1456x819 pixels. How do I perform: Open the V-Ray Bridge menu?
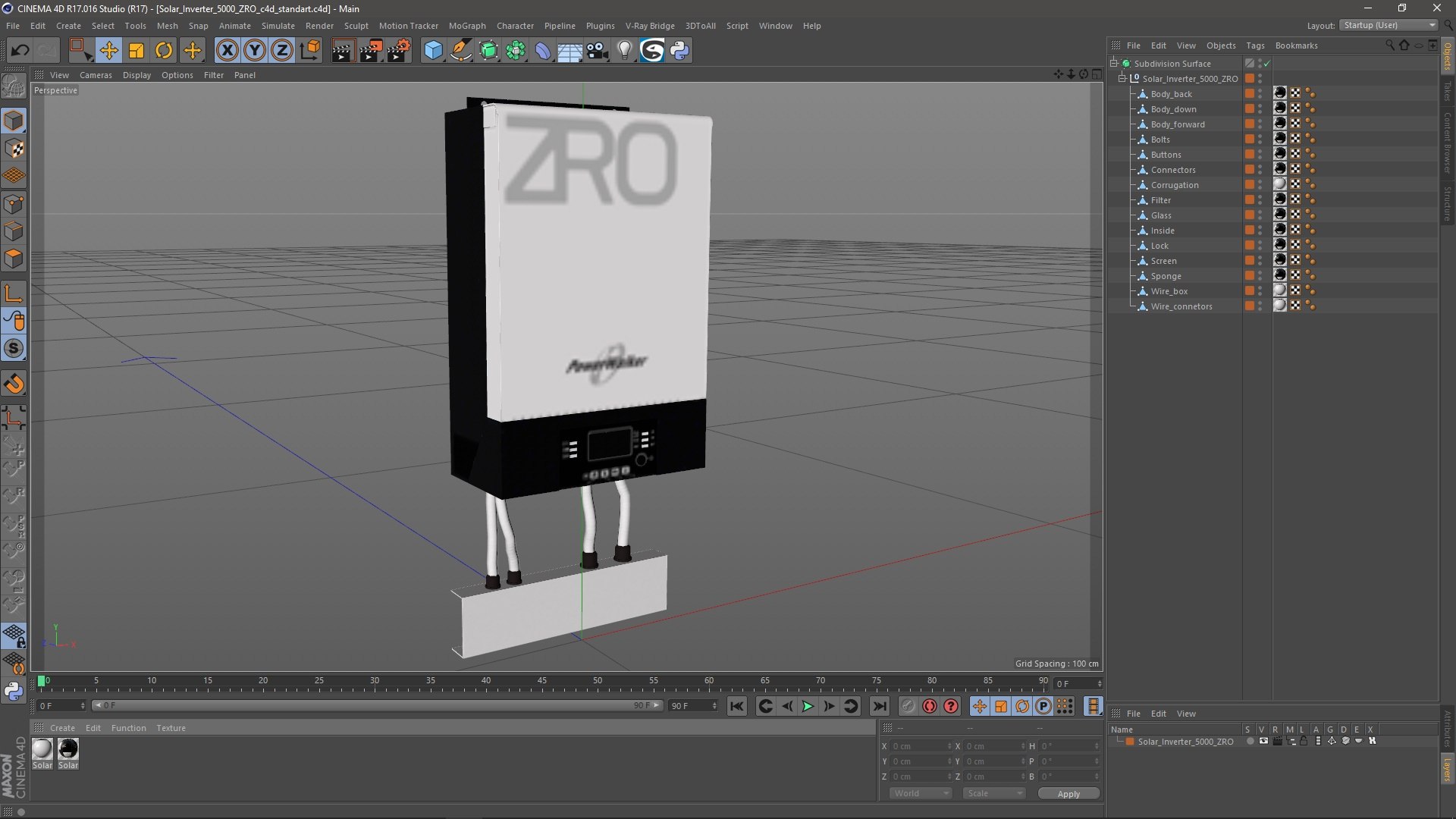coord(650,26)
